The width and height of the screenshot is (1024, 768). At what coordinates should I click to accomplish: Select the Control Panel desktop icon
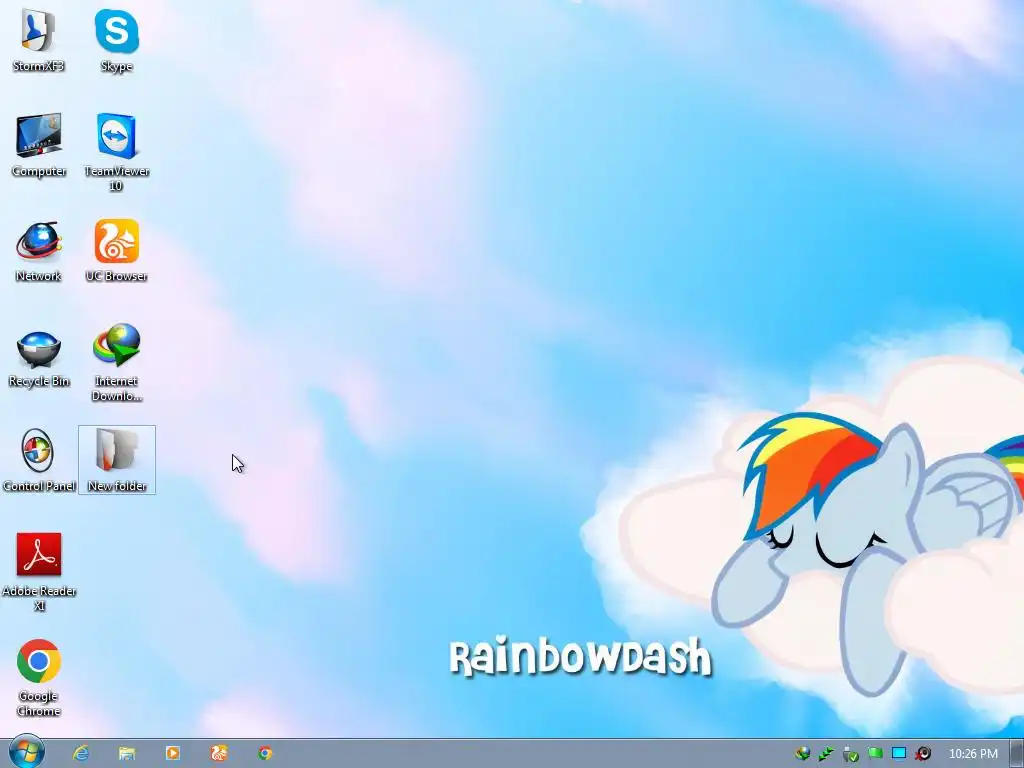(x=39, y=460)
